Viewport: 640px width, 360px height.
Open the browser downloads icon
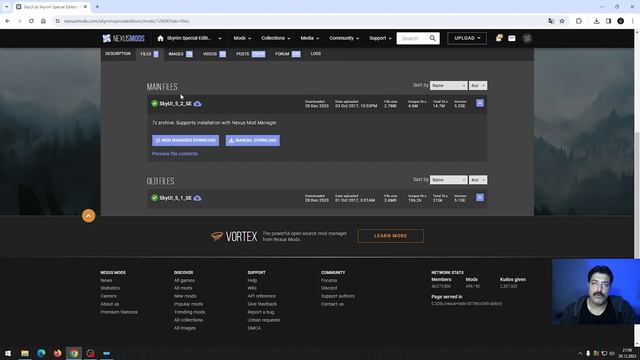point(596,21)
